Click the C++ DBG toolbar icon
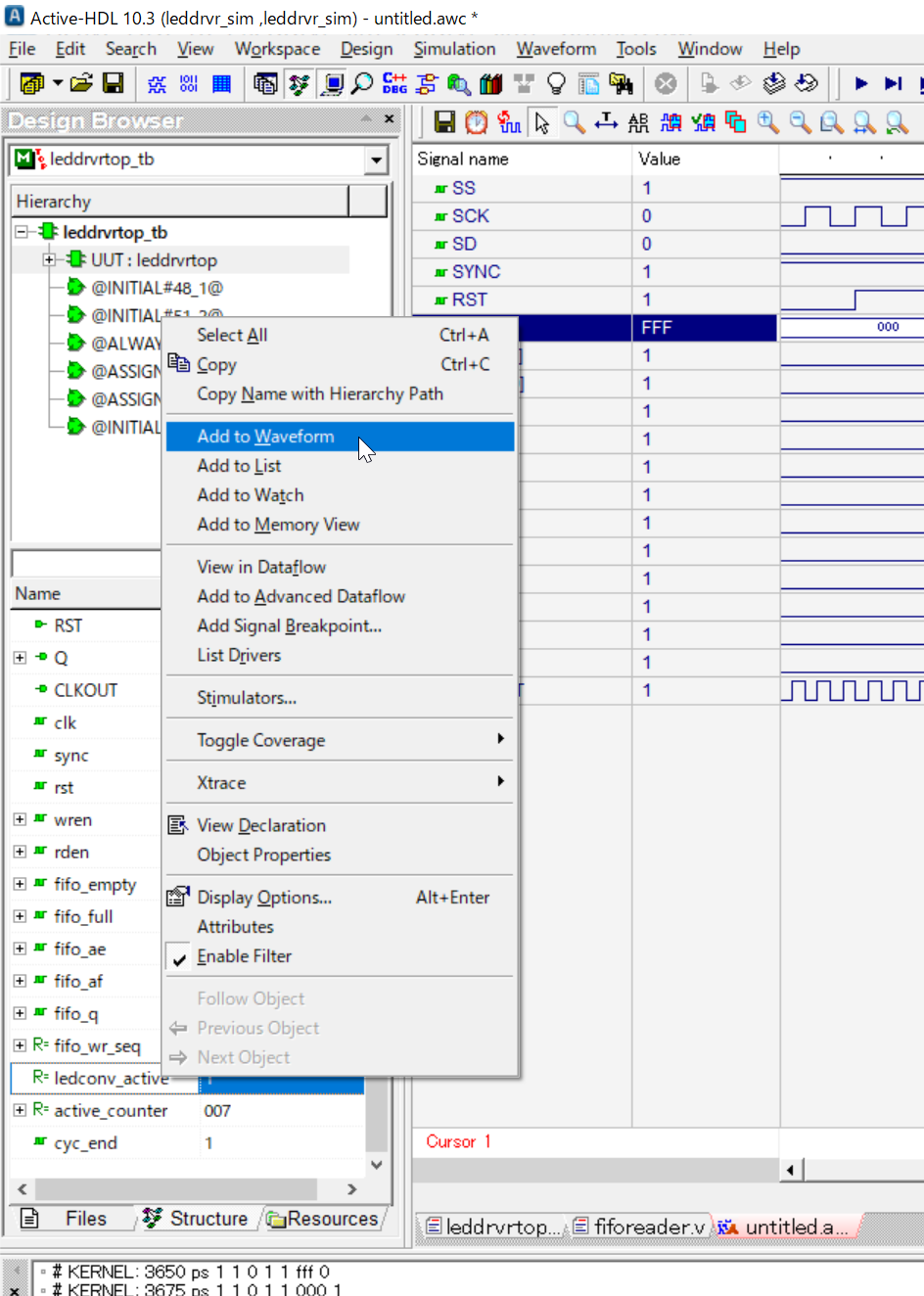The height and width of the screenshot is (1296, 924). (x=394, y=83)
